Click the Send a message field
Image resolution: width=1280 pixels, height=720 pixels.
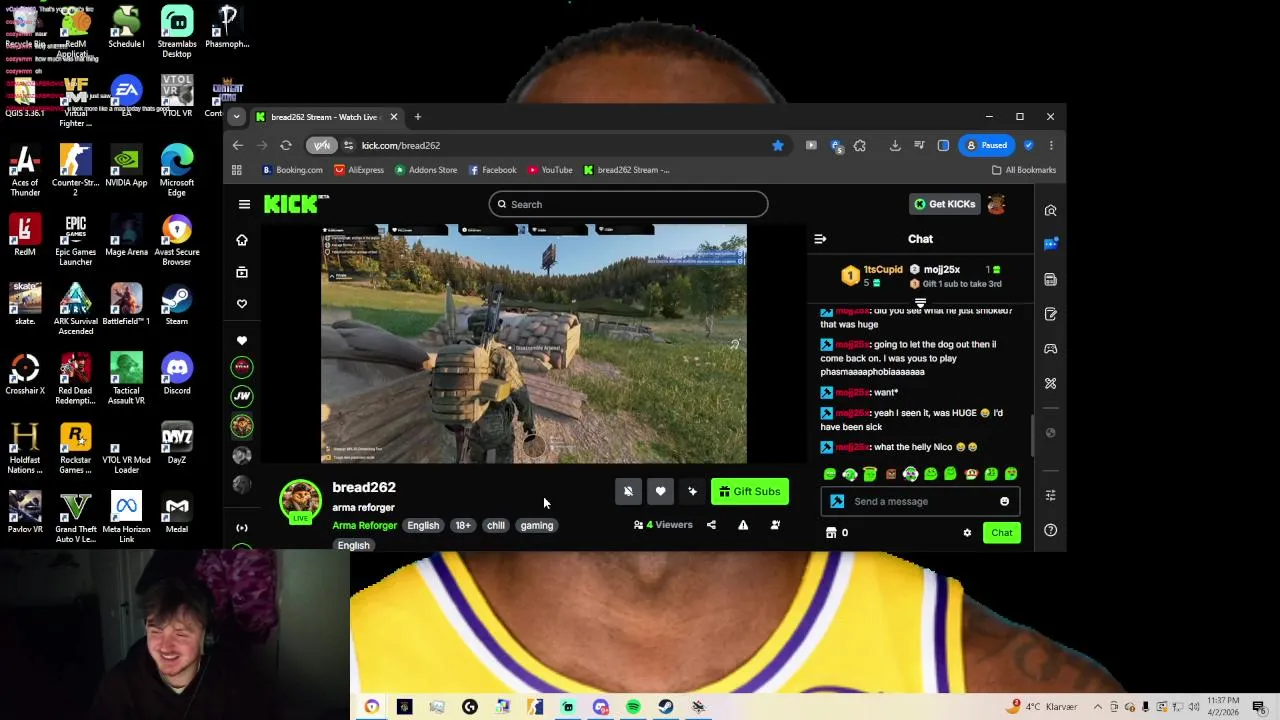coord(918,502)
